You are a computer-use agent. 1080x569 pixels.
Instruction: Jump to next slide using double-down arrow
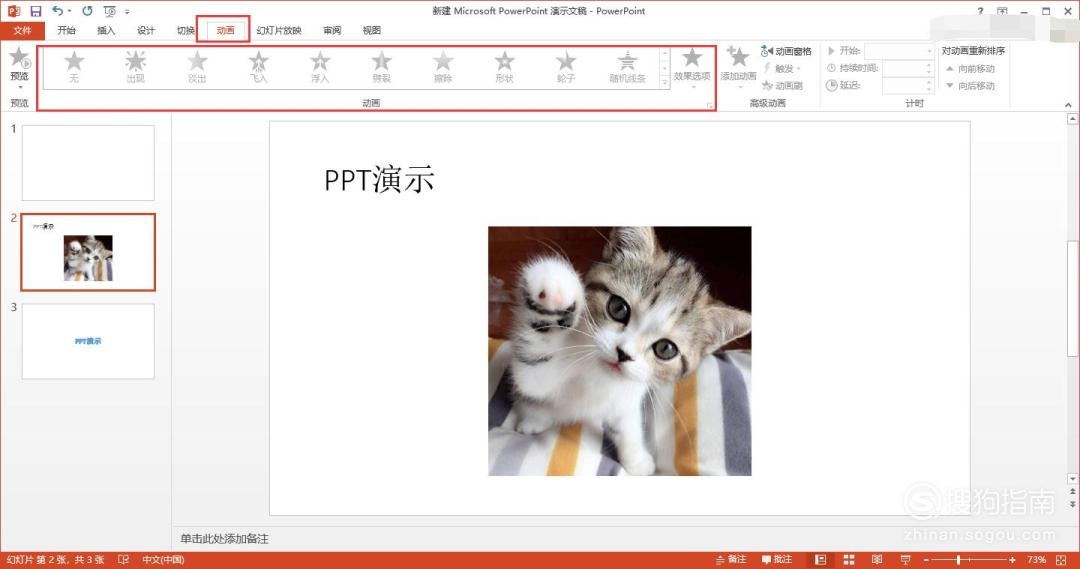[x=1072, y=504]
